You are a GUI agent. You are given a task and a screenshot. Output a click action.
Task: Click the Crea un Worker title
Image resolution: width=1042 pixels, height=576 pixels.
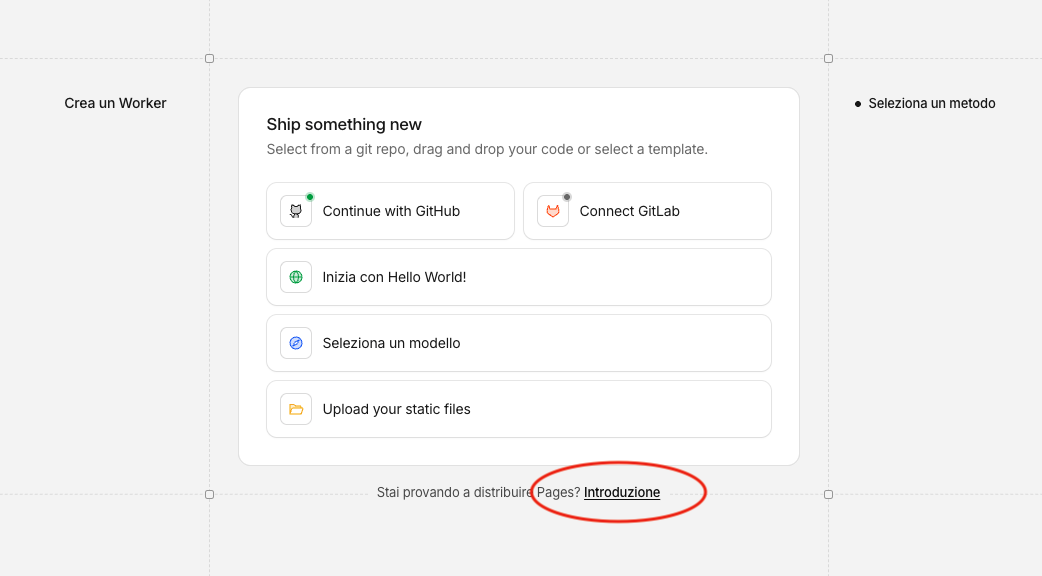tap(115, 103)
